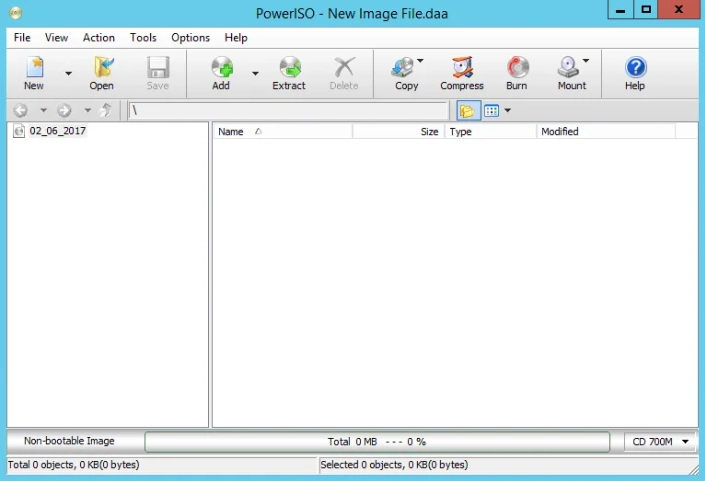The image size is (705, 481).
Task: Click the Total 0 MB capacity bar
Action: [377, 442]
